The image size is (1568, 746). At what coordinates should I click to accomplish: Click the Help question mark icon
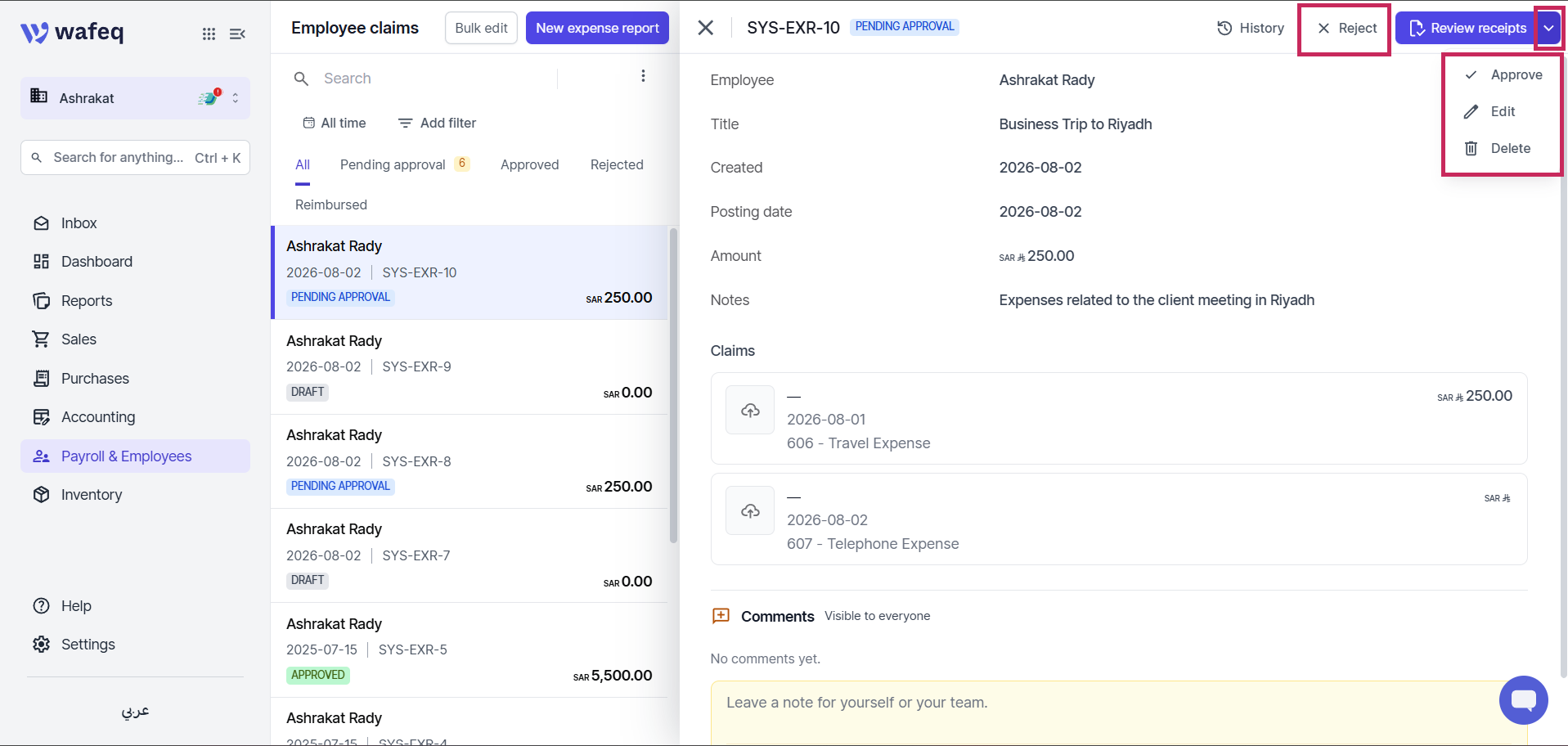41,606
